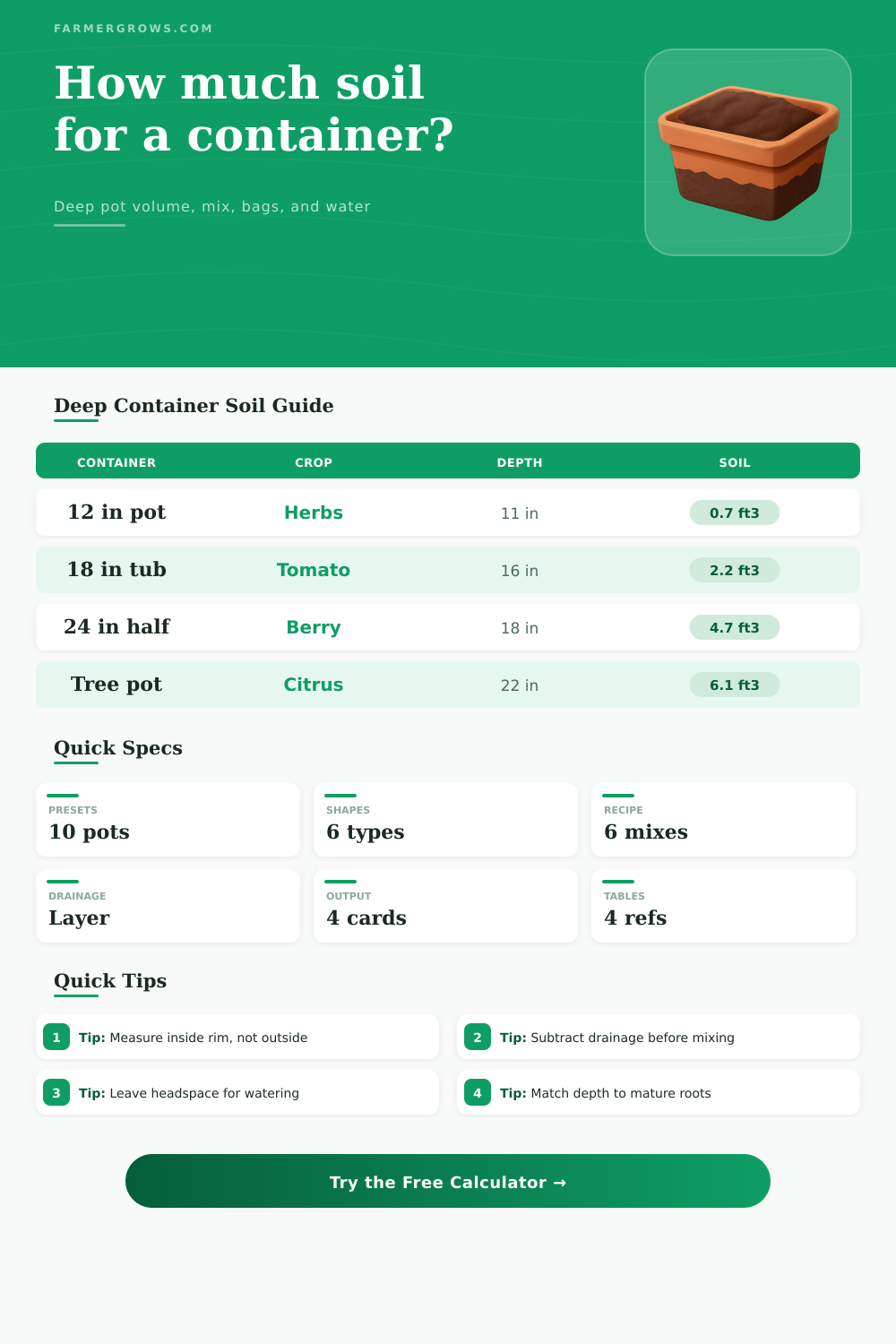The height and width of the screenshot is (1344, 896).
Task: Click the DEPTH column header
Action: click(x=520, y=462)
